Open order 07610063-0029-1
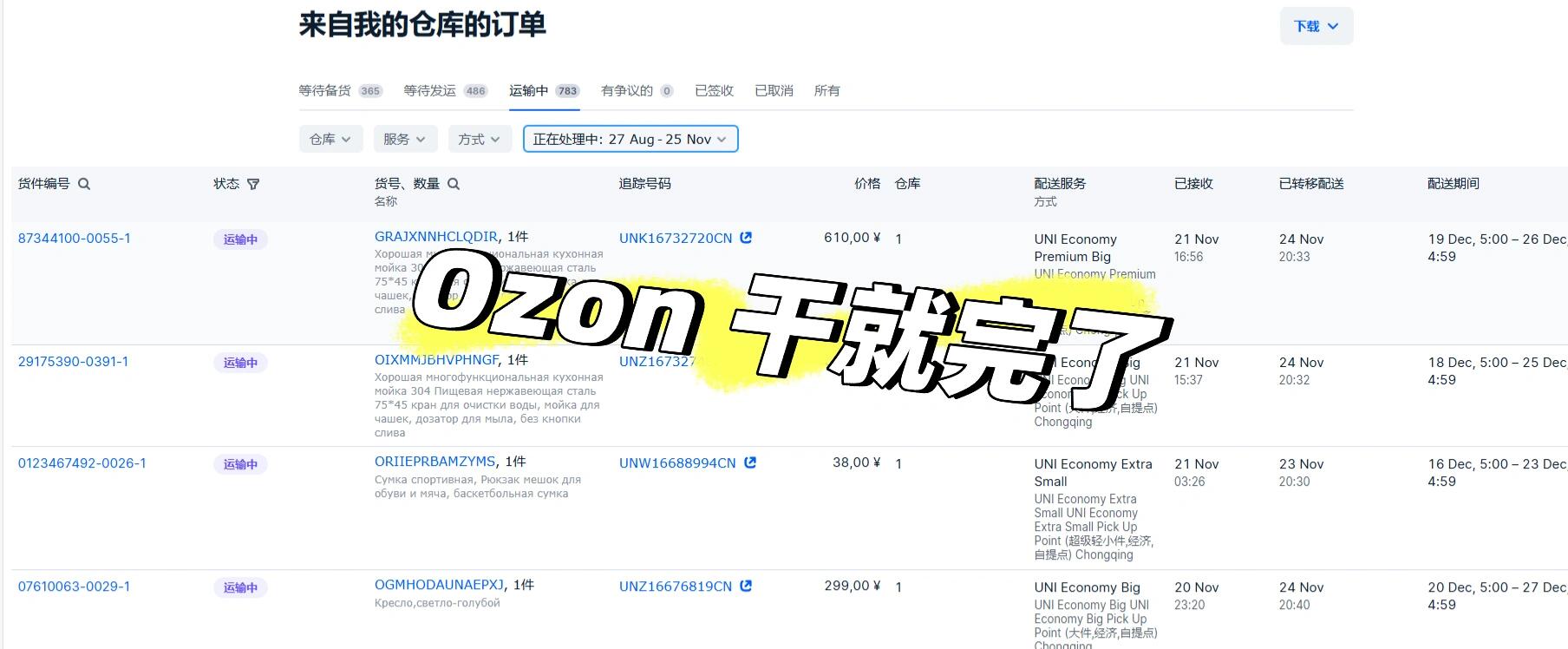1568x649 pixels. tap(75, 587)
